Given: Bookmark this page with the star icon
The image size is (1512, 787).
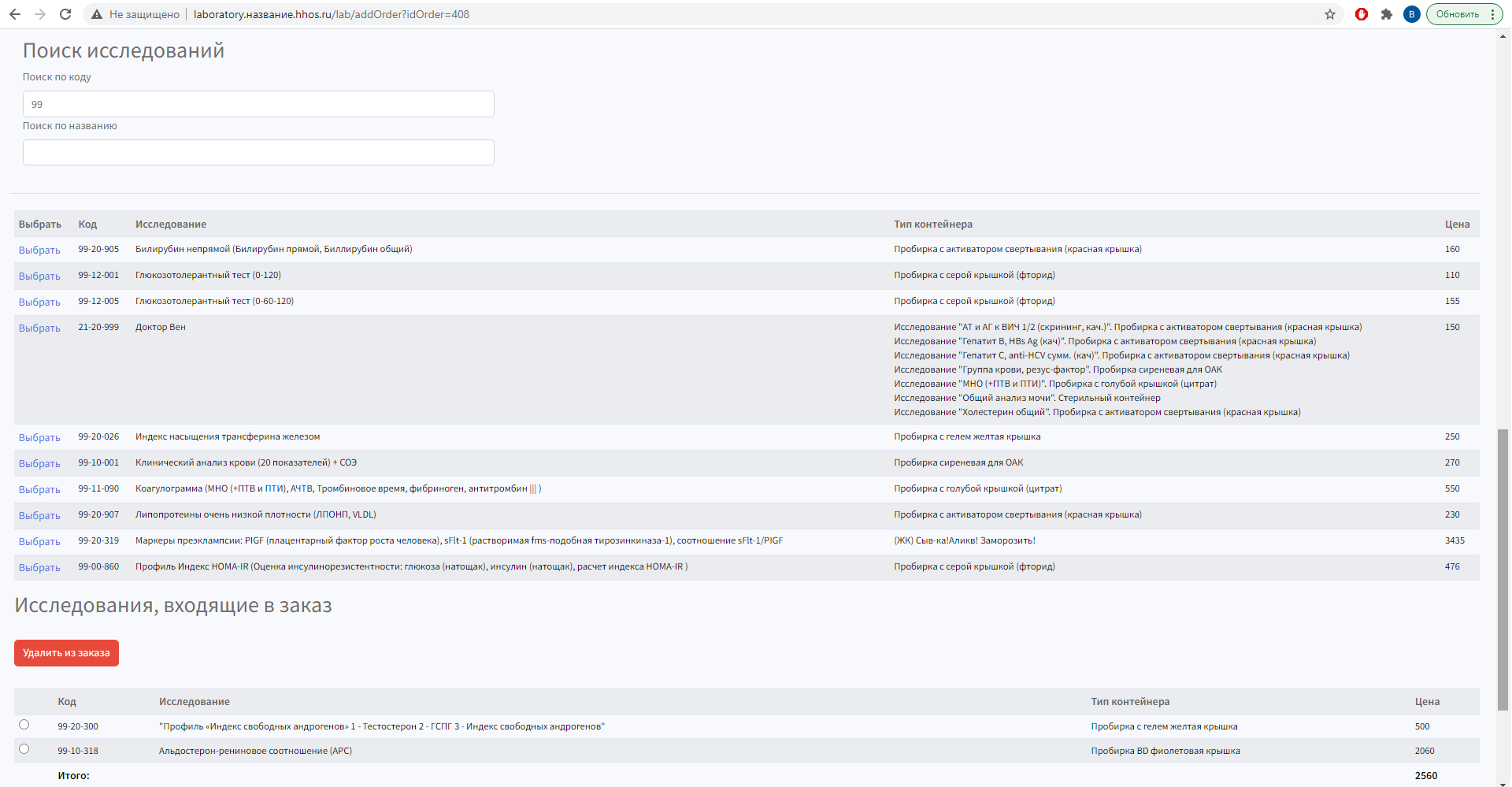Looking at the screenshot, I should pyautogui.click(x=1330, y=14).
